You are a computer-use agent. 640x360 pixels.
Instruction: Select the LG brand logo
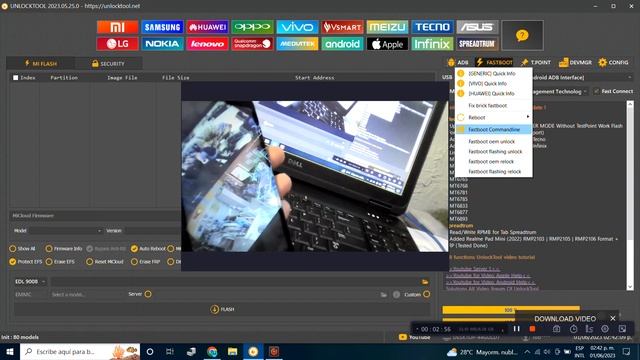[x=118, y=44]
